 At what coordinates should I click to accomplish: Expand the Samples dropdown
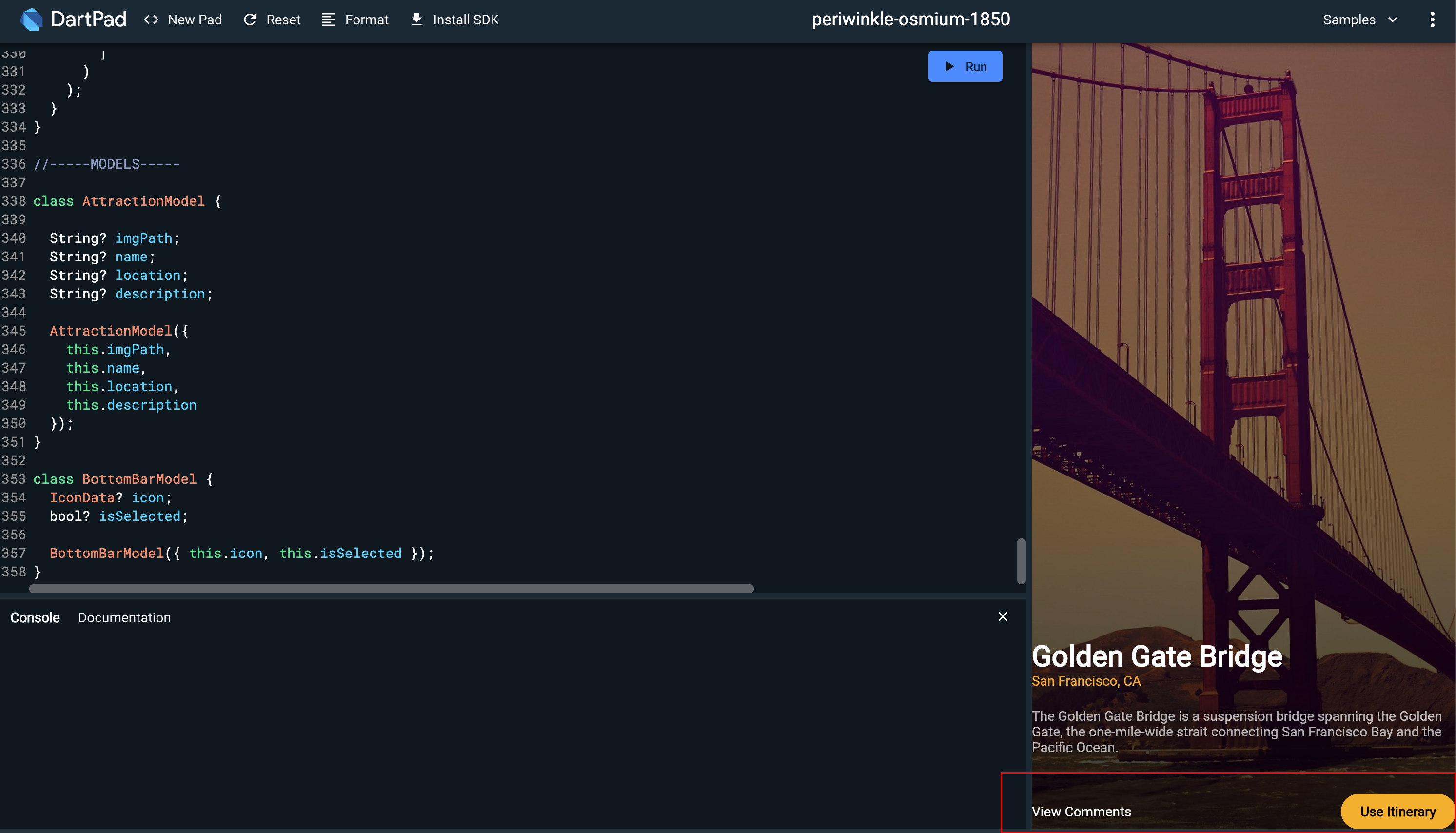pos(1360,20)
